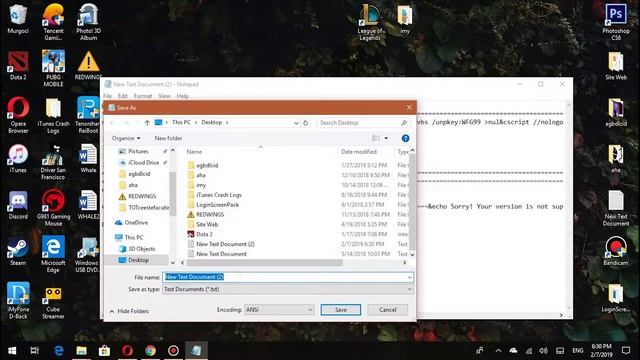Open the Task View button on the taskbar

coord(35,350)
